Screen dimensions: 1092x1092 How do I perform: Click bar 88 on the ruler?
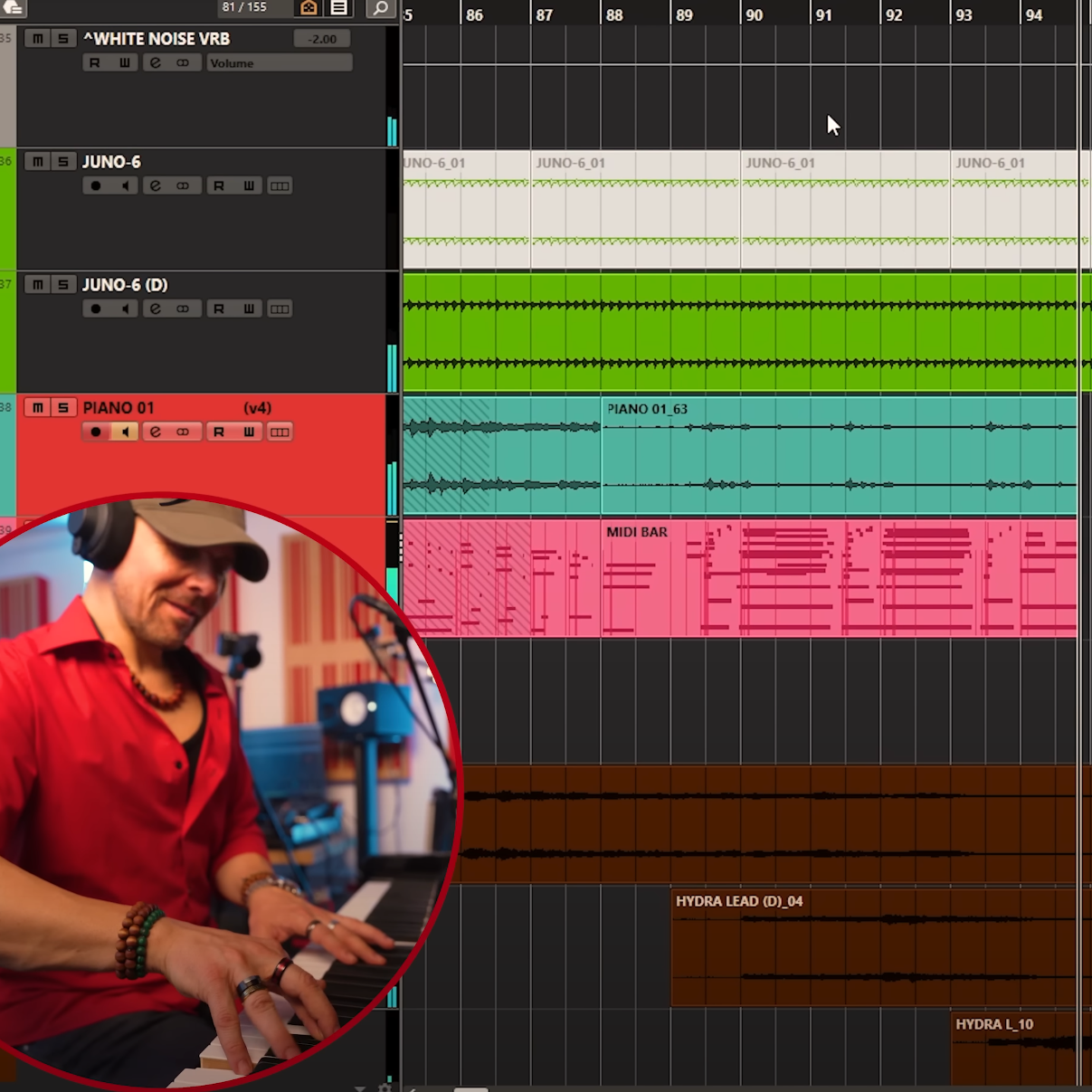click(x=614, y=15)
